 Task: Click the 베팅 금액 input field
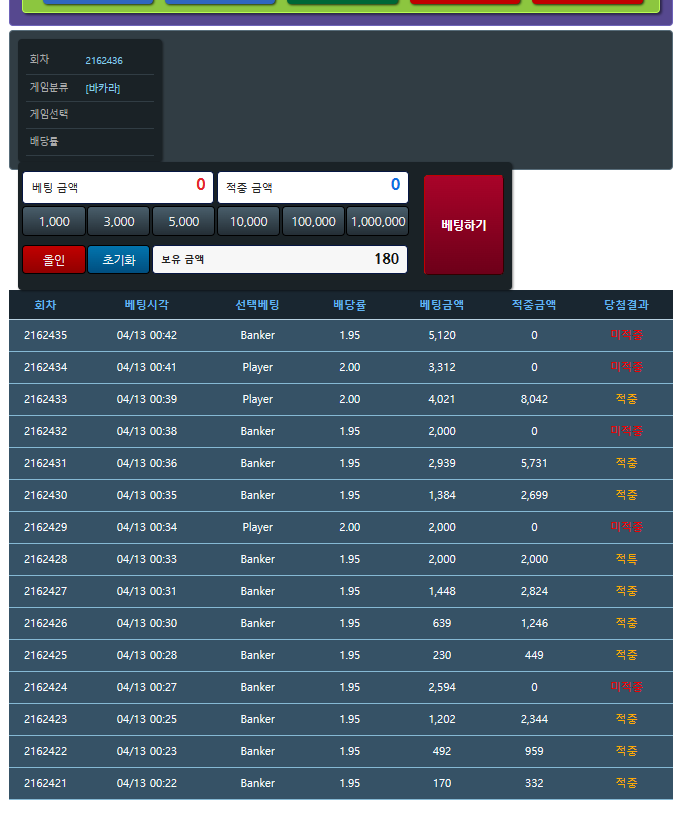click(x=117, y=186)
